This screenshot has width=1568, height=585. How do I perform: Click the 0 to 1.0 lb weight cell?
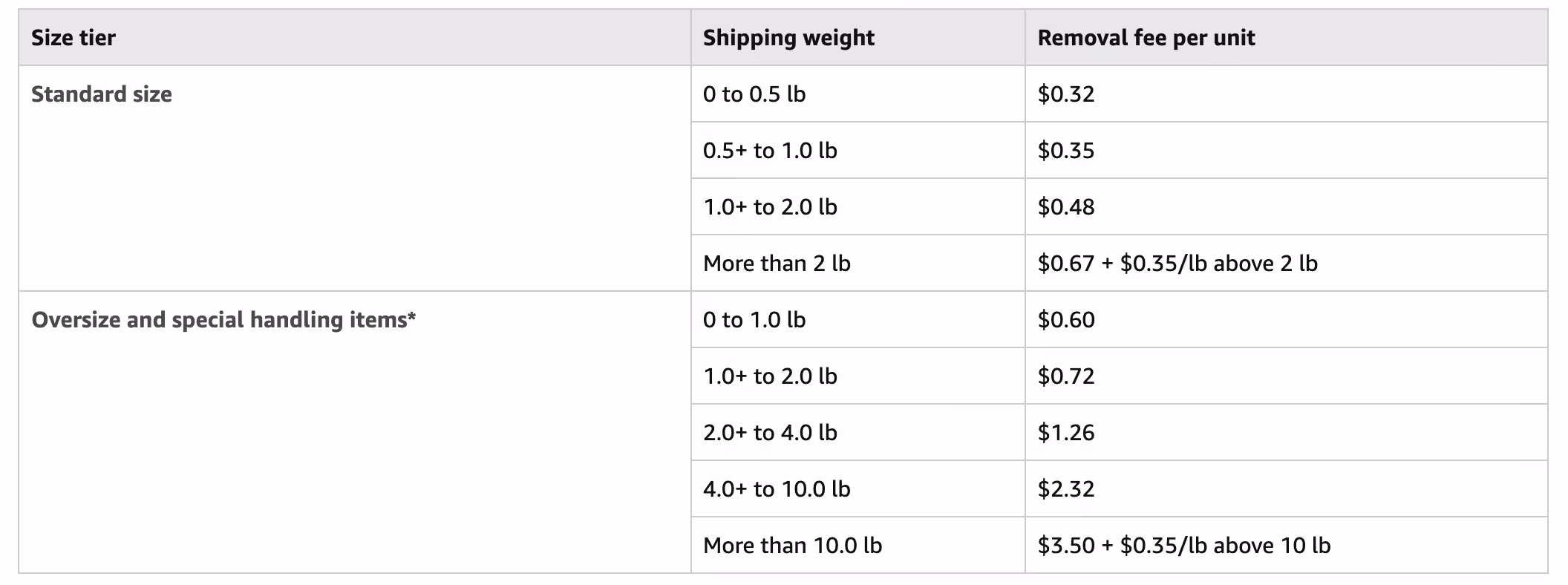click(857, 320)
